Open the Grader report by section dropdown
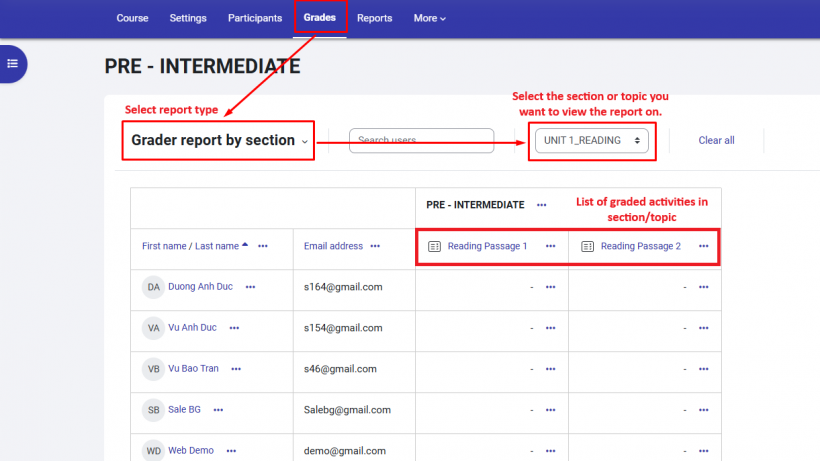The height and width of the screenshot is (461, 820). tap(219, 140)
